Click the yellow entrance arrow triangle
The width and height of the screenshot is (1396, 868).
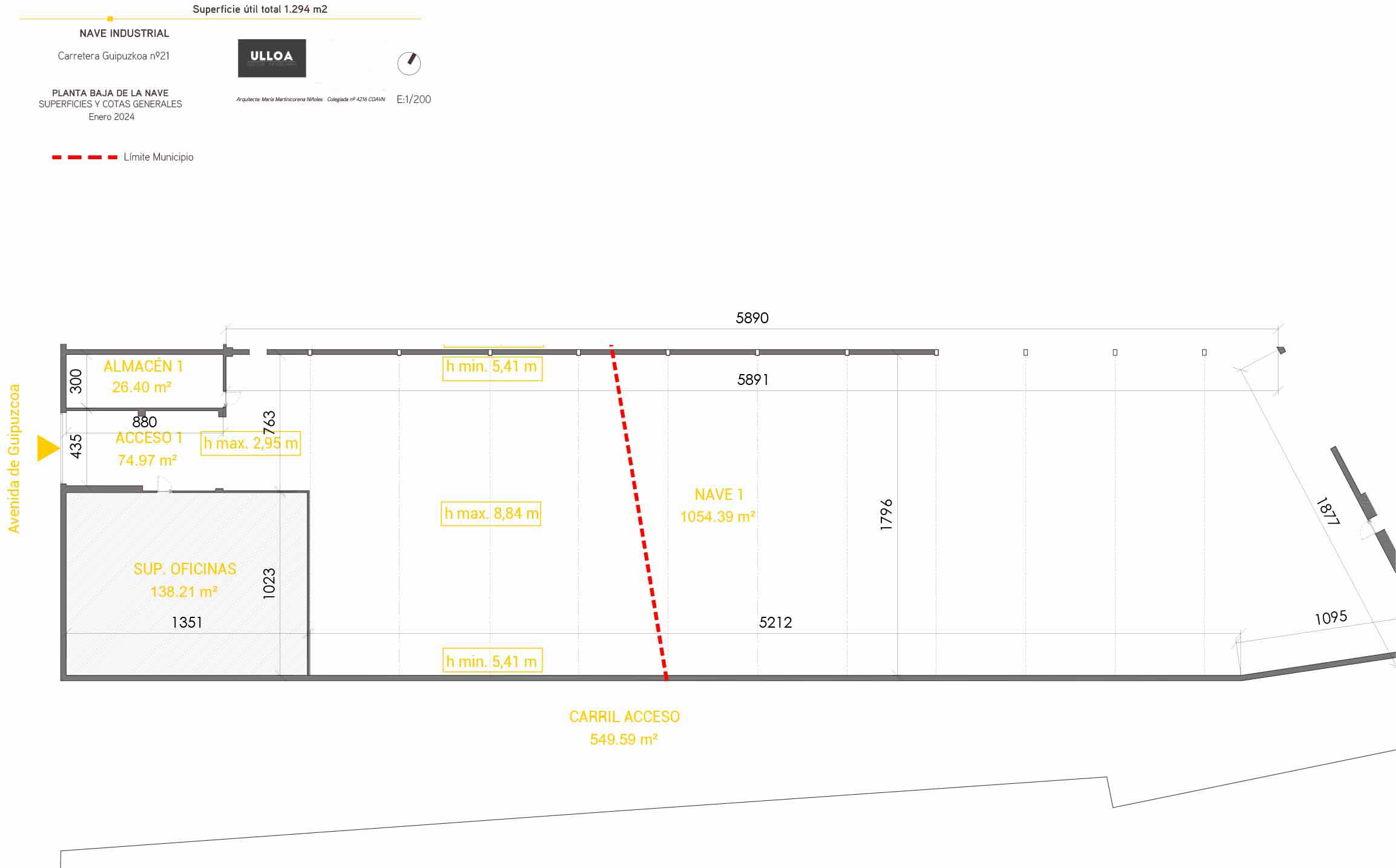[x=47, y=449]
